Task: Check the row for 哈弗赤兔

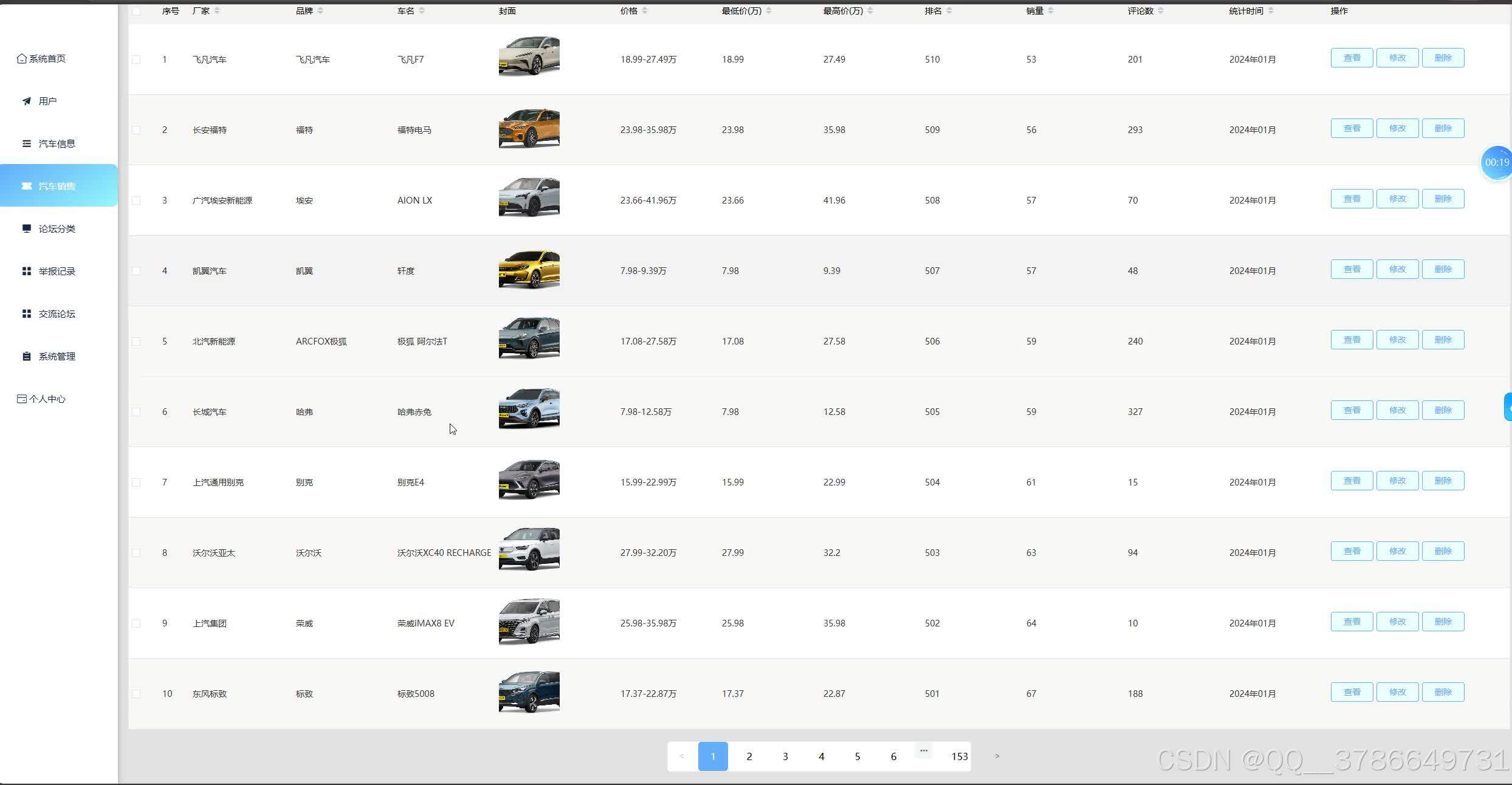Action: click(136, 412)
